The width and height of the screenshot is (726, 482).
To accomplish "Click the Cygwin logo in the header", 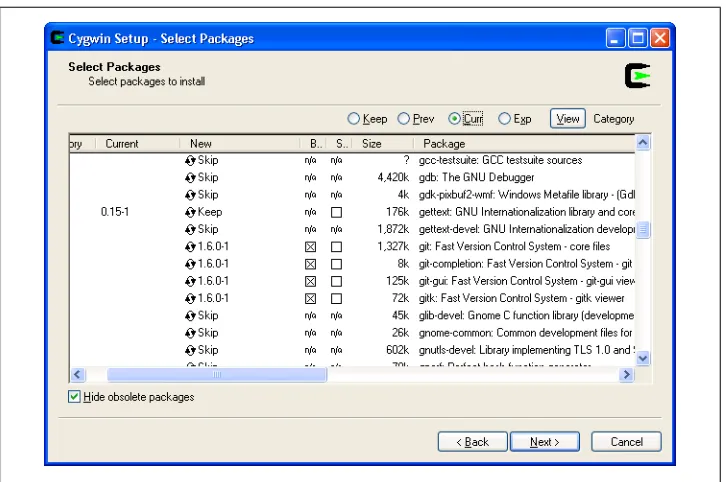I will tap(638, 76).
